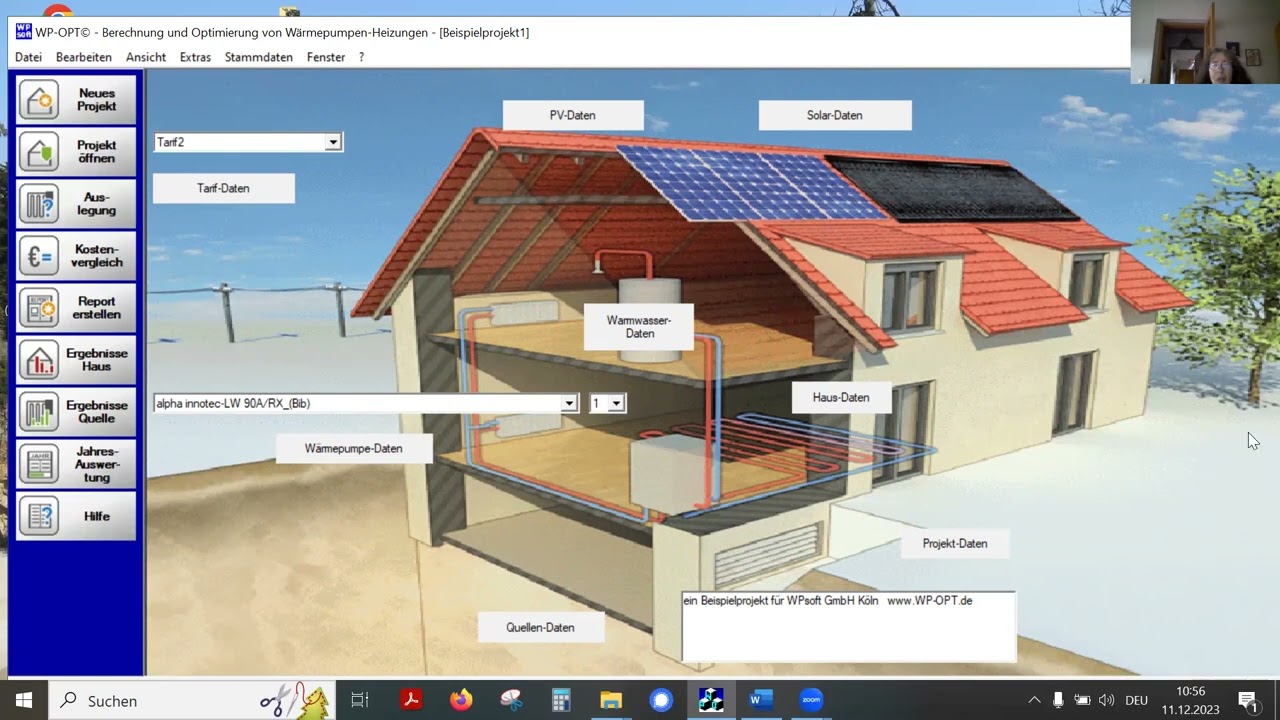Open the Quellen-Daten button
Image resolution: width=1280 pixels, height=720 pixels.
(x=541, y=627)
